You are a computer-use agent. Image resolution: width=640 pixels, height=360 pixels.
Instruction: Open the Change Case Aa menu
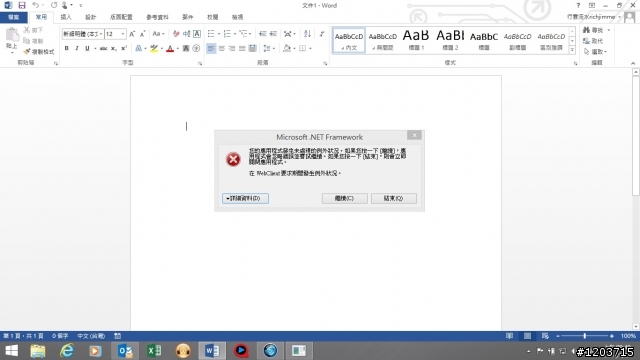[x=158, y=34]
